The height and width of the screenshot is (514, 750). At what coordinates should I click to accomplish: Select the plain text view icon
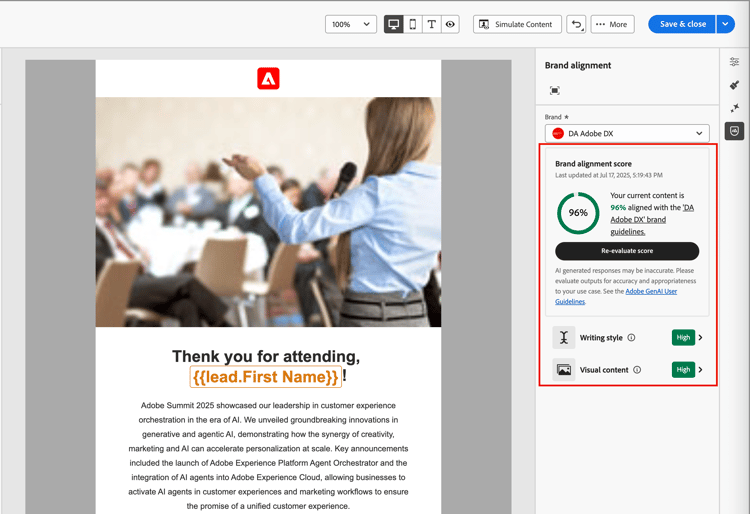click(x=431, y=24)
